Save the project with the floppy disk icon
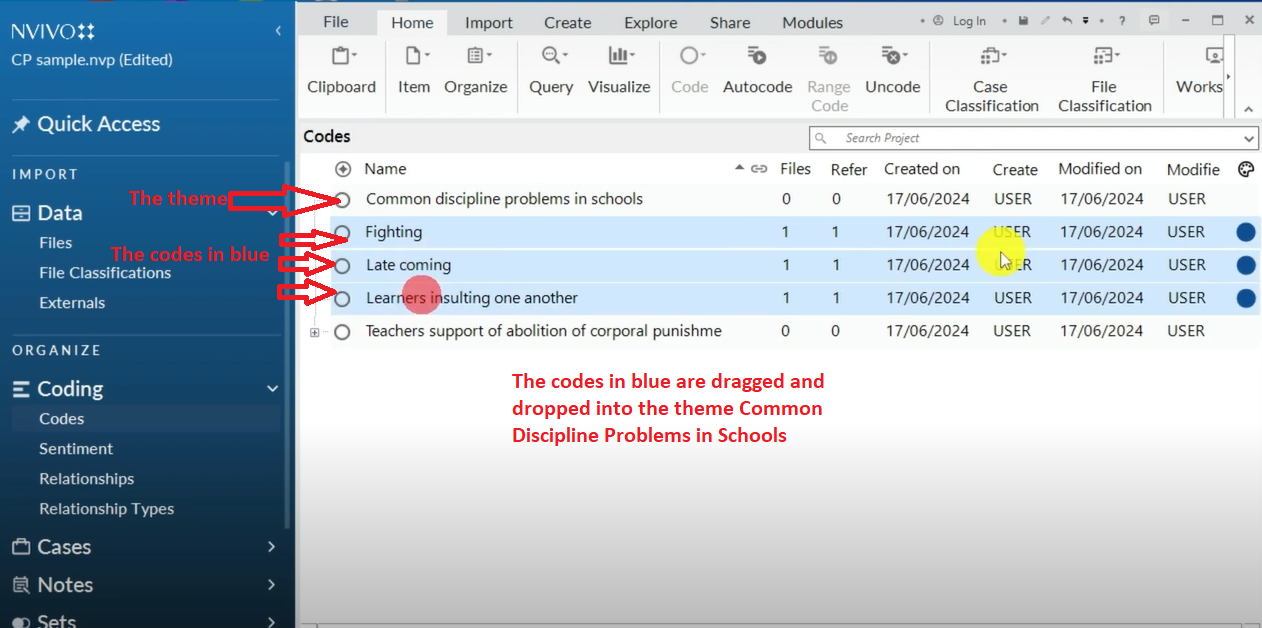 coord(1023,21)
